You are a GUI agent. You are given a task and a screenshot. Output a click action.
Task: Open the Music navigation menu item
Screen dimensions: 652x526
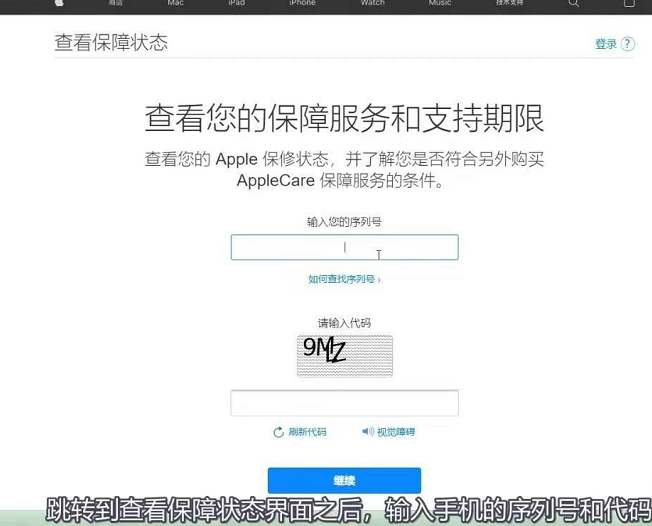point(440,2)
